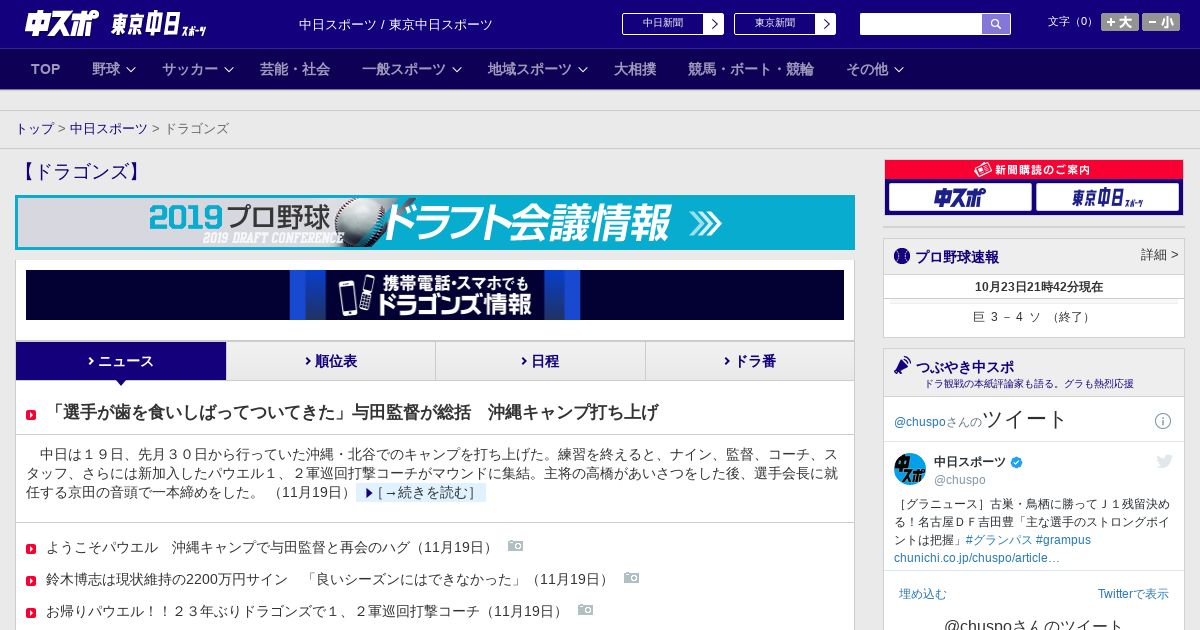Expand the 一般スポーツ dropdown chevron

coord(457,69)
